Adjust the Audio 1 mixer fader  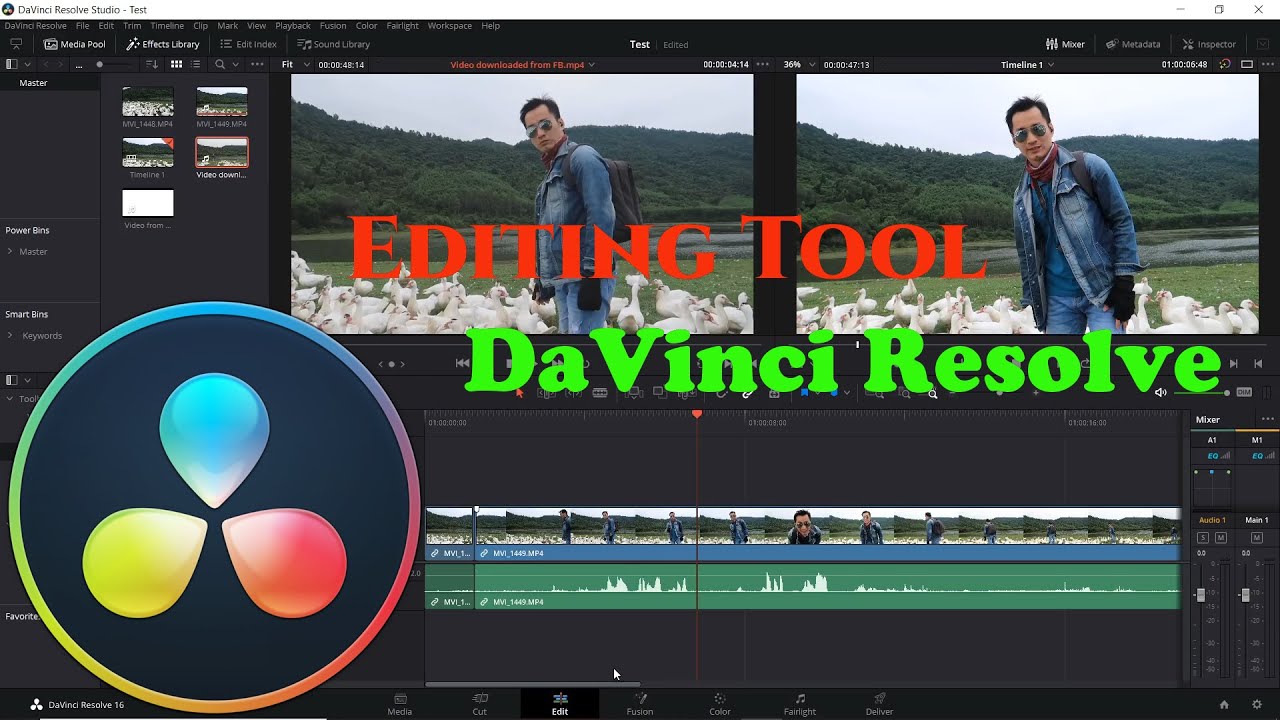(x=1201, y=595)
